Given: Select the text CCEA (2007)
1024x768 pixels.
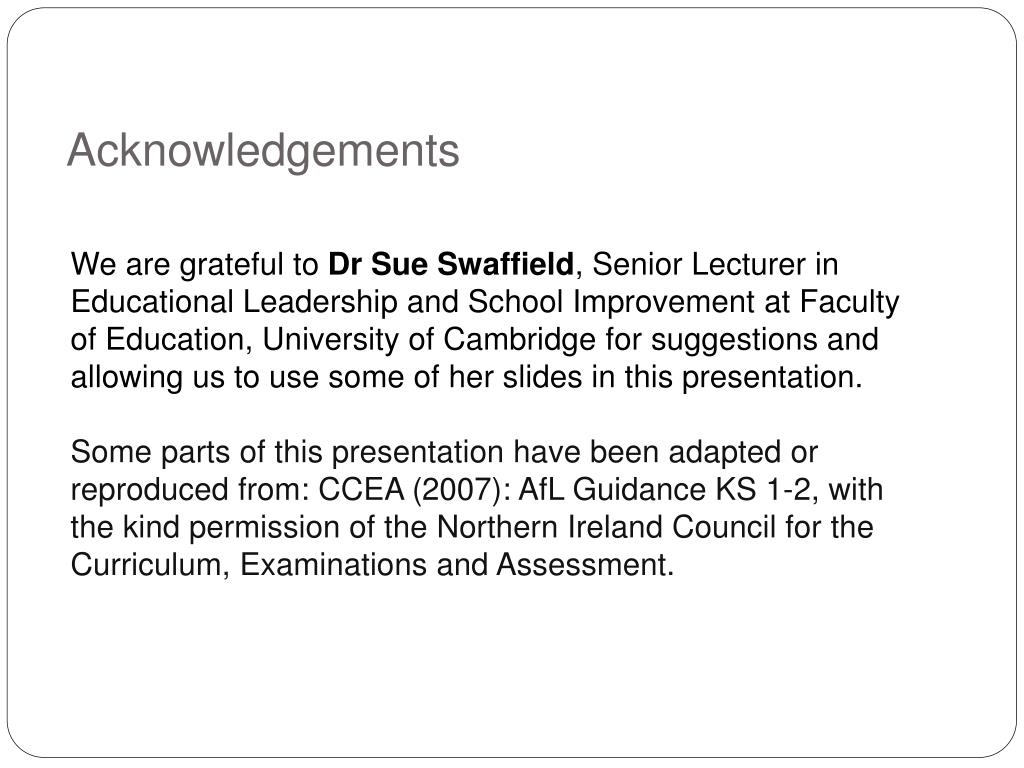Looking at the screenshot, I should tap(409, 490).
